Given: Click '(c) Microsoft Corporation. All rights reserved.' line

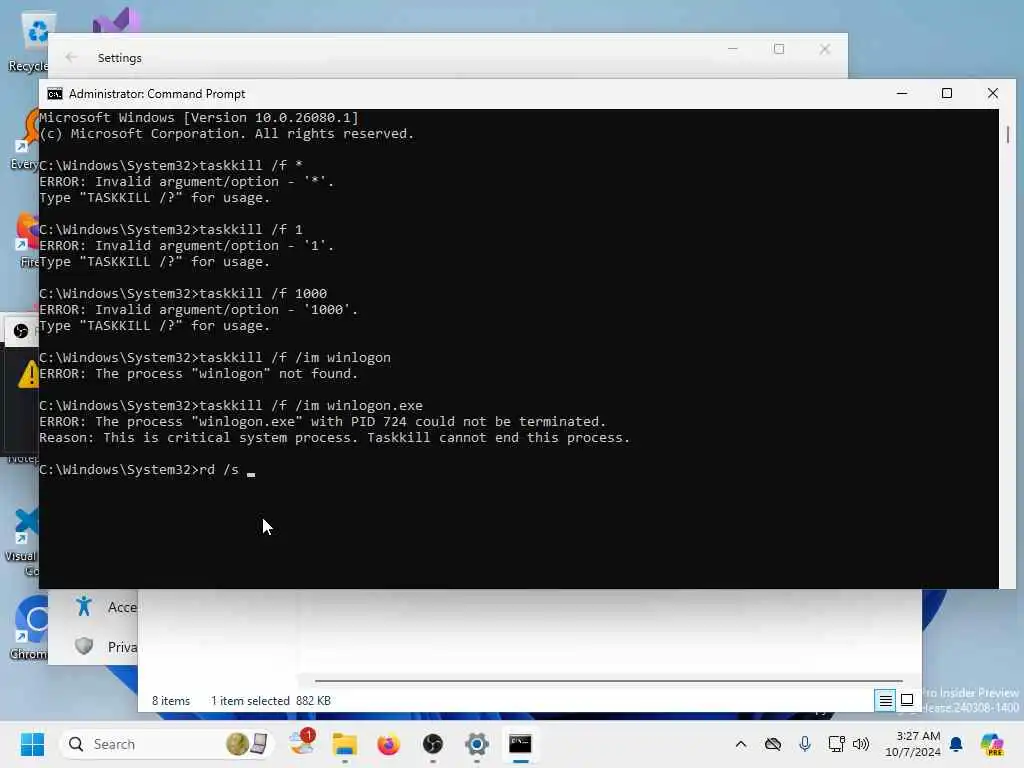Looking at the screenshot, I should (227, 134).
